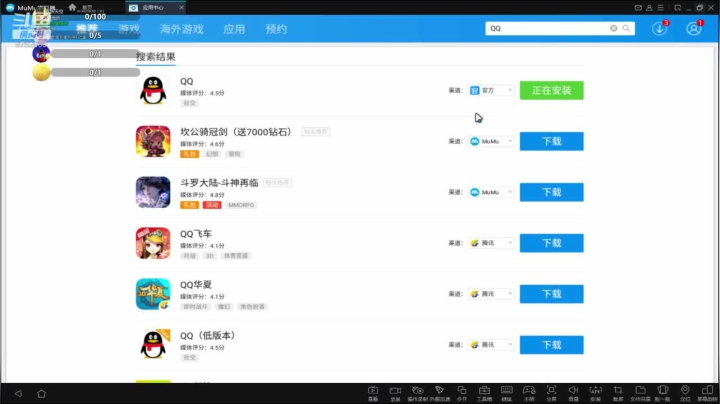This screenshot has width=720, height=404.
Task: Open the 坎公骑冠剑 game icon
Action: point(153,141)
